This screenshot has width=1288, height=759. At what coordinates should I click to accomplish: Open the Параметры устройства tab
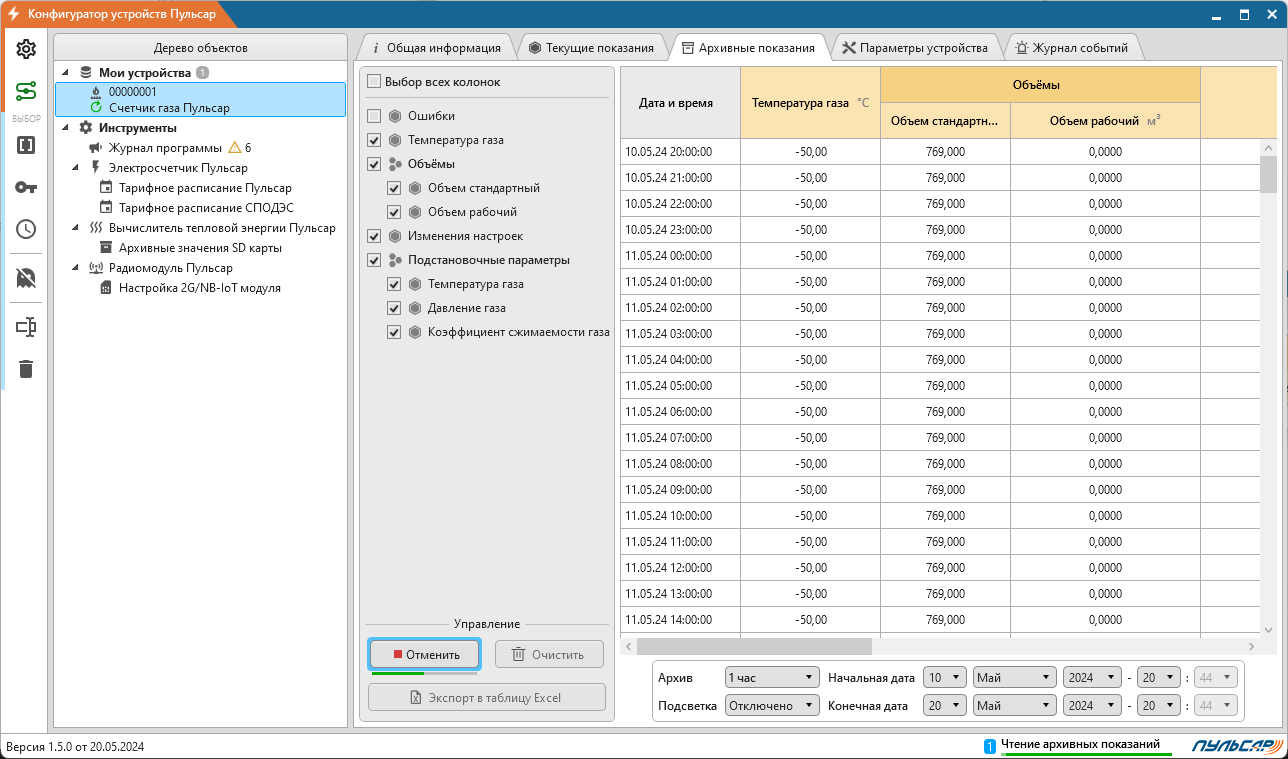click(914, 47)
